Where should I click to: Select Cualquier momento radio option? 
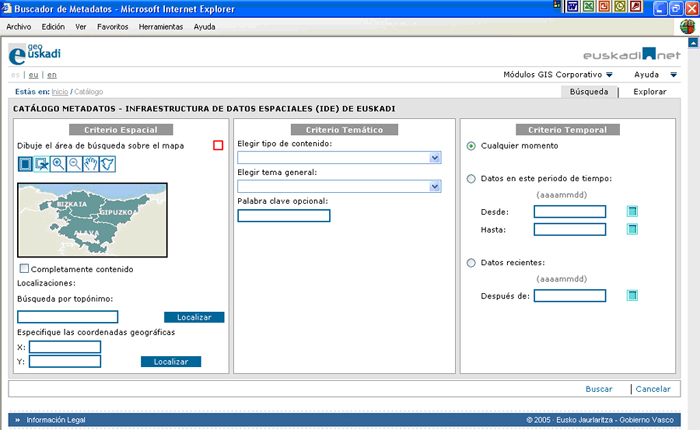pyautogui.click(x=471, y=146)
